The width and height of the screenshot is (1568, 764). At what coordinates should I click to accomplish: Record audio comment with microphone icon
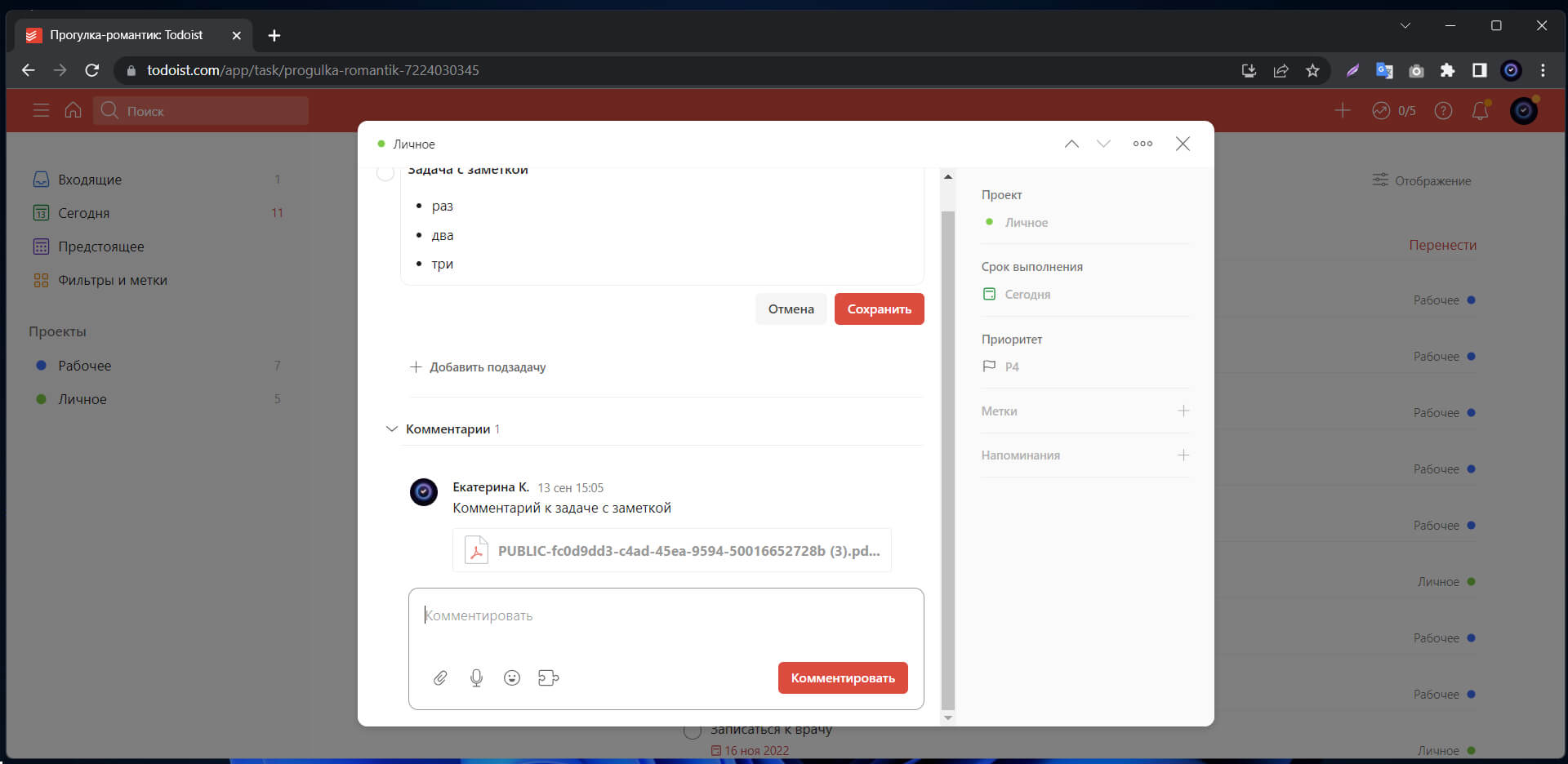tap(476, 677)
